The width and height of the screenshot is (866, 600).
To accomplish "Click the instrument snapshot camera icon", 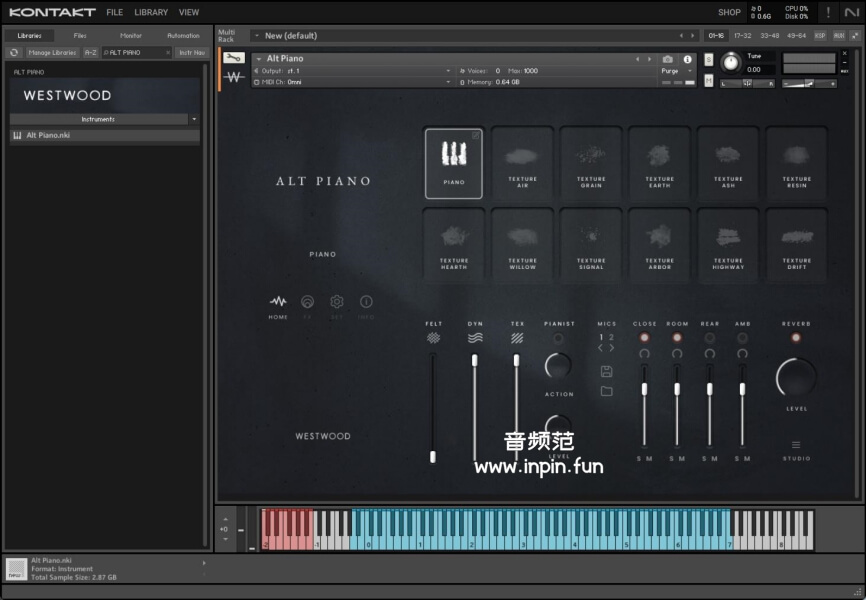I will click(x=668, y=59).
